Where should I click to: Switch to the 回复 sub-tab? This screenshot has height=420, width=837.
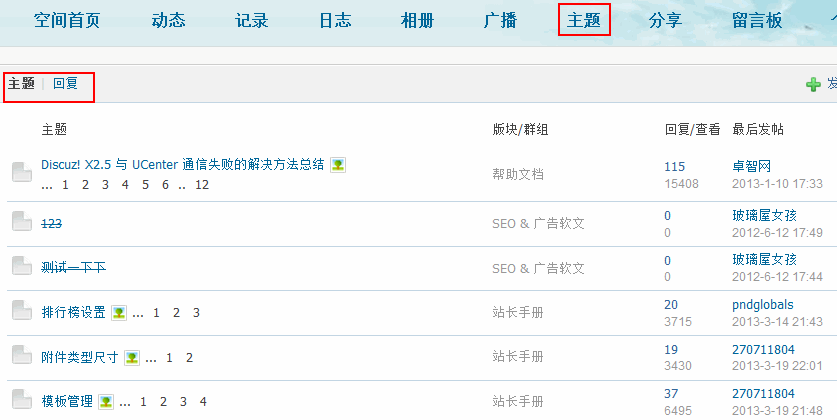point(66,84)
